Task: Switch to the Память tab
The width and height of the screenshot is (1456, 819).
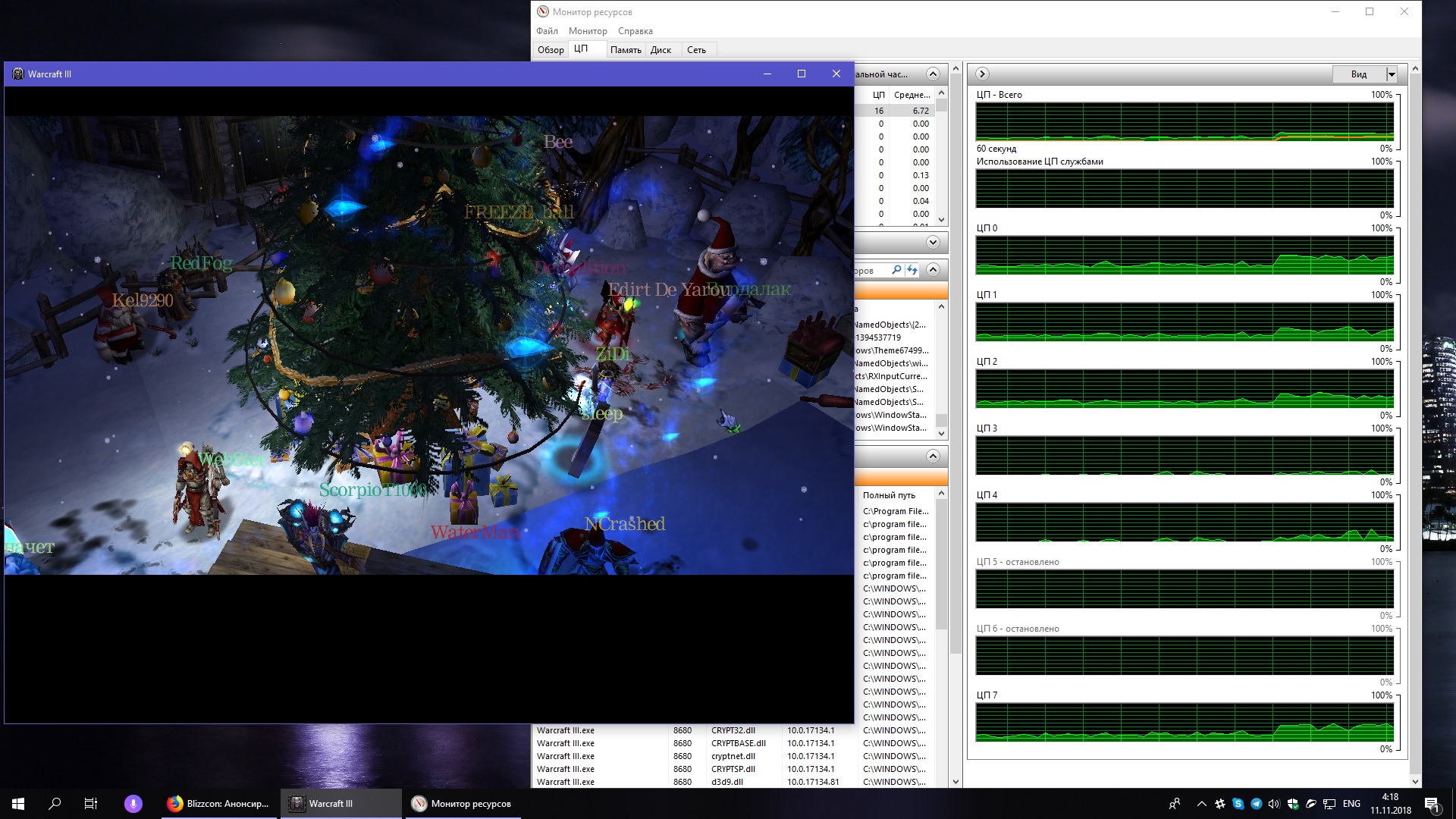Action: pos(626,50)
